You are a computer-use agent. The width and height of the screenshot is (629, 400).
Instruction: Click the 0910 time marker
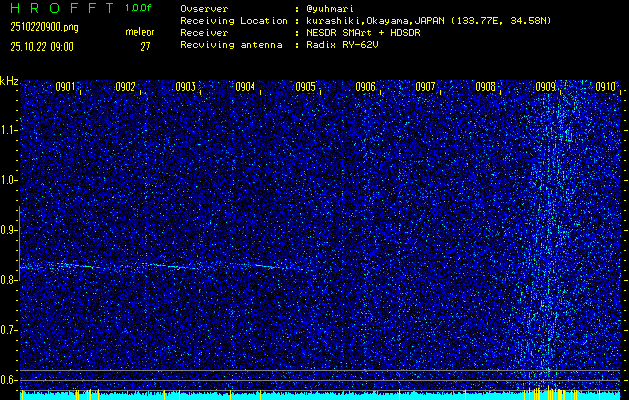tap(606, 87)
